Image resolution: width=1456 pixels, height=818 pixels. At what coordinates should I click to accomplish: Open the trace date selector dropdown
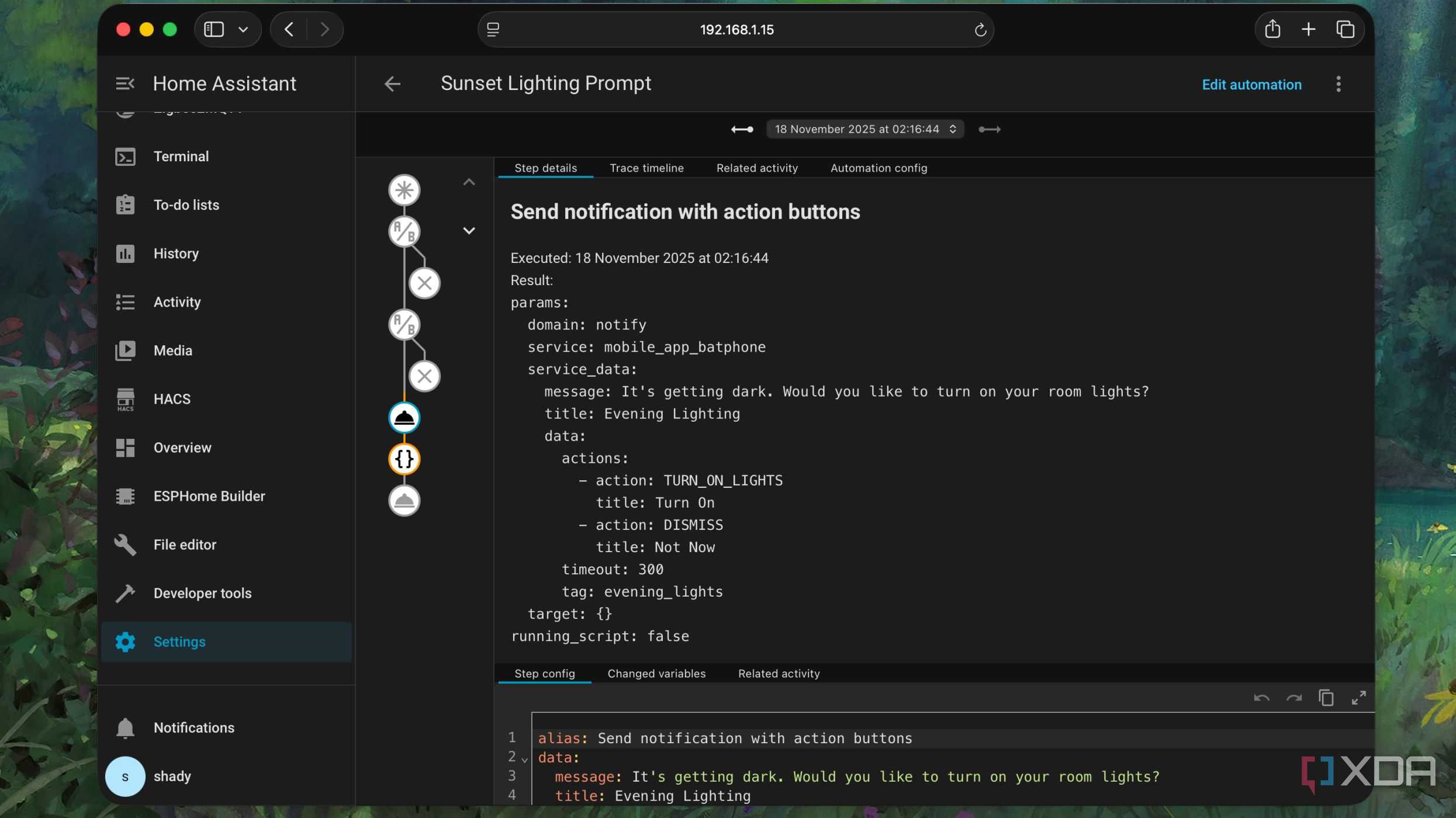865,129
